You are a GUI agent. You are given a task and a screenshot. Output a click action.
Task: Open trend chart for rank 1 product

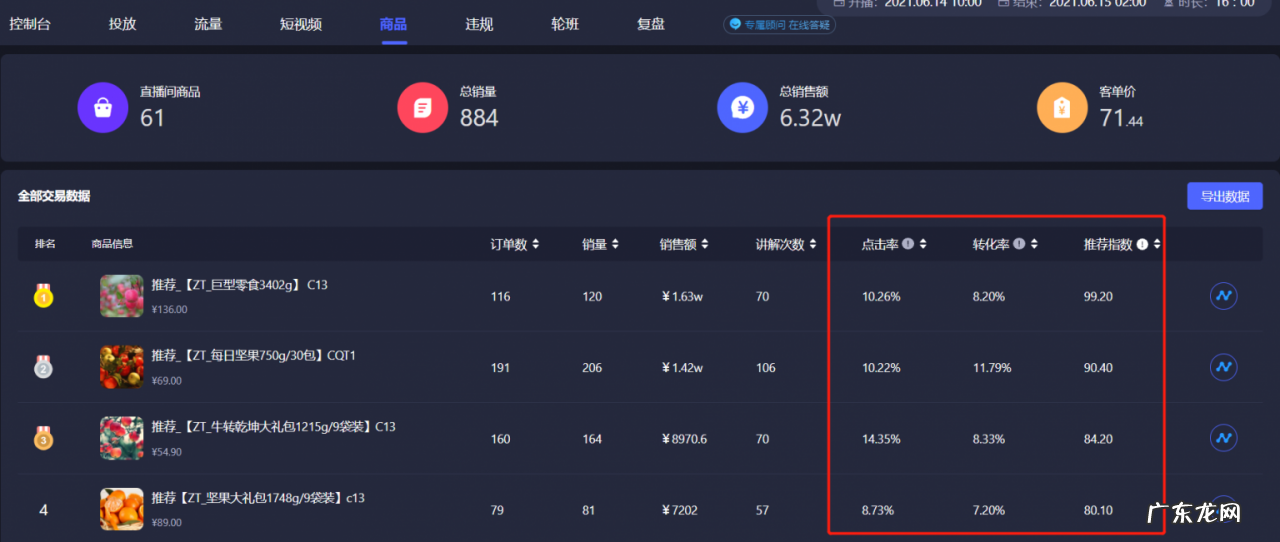[1223, 297]
